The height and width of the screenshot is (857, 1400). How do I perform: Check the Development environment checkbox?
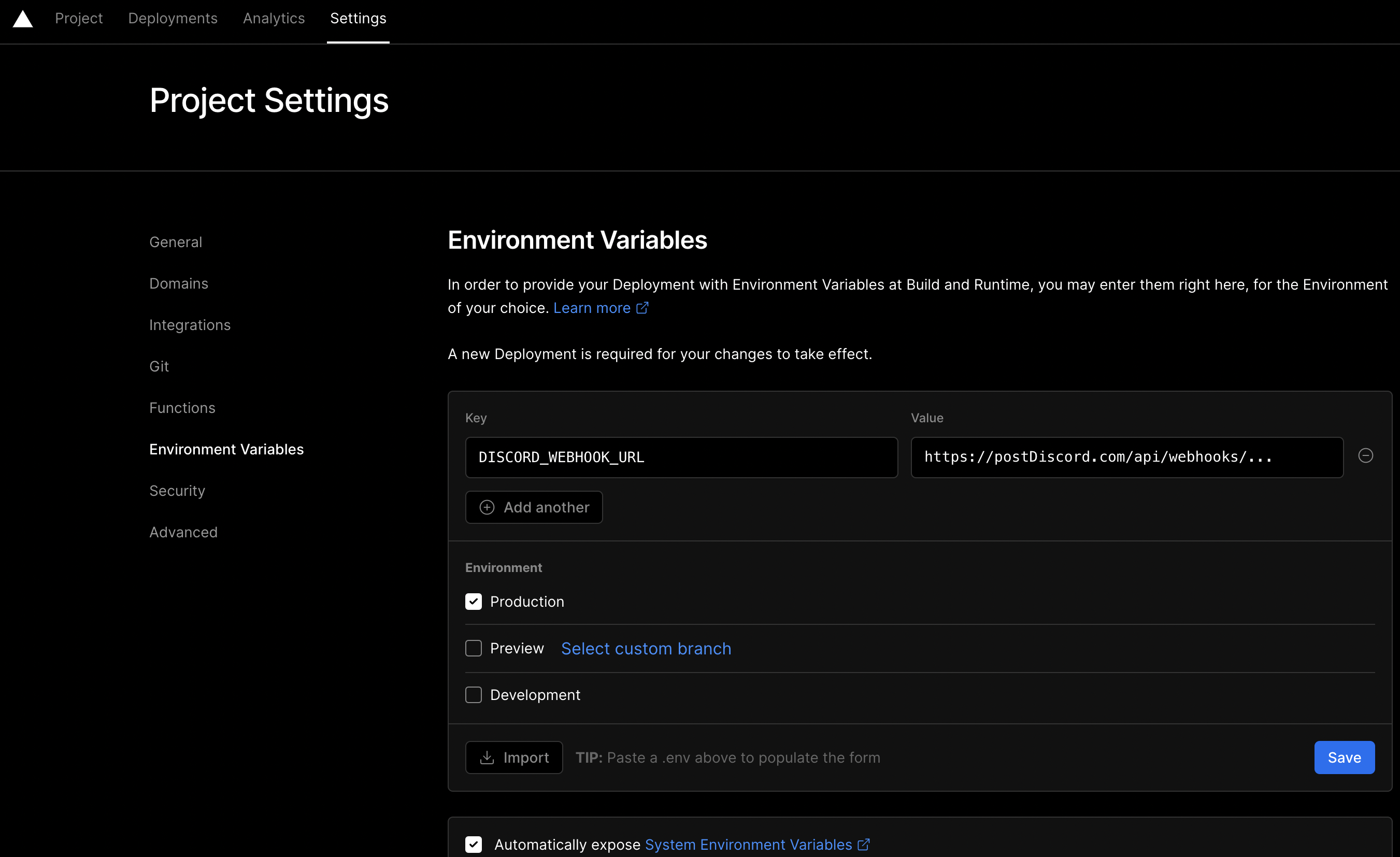[473, 695]
